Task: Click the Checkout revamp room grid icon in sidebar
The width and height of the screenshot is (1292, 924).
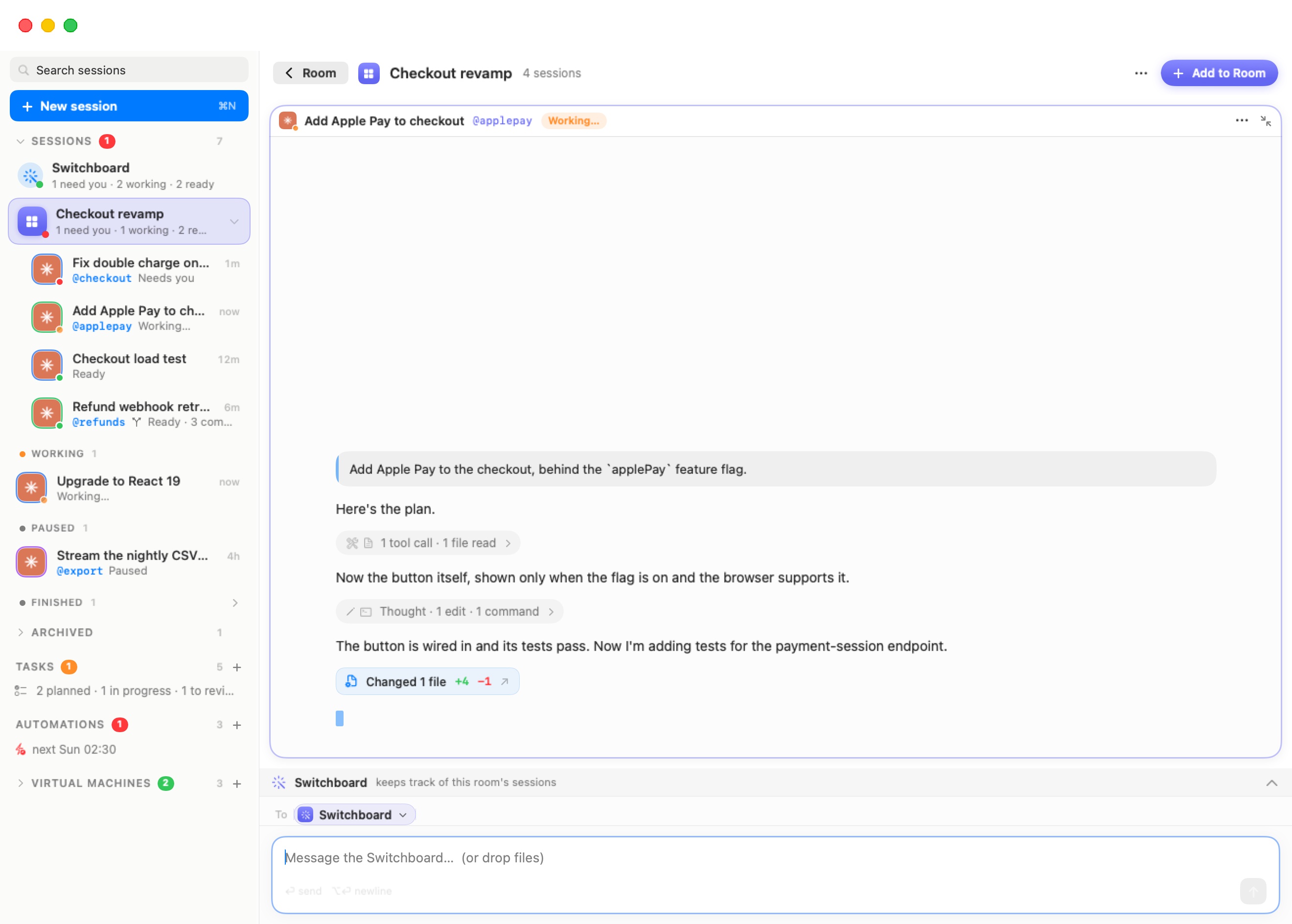Action: [32, 221]
